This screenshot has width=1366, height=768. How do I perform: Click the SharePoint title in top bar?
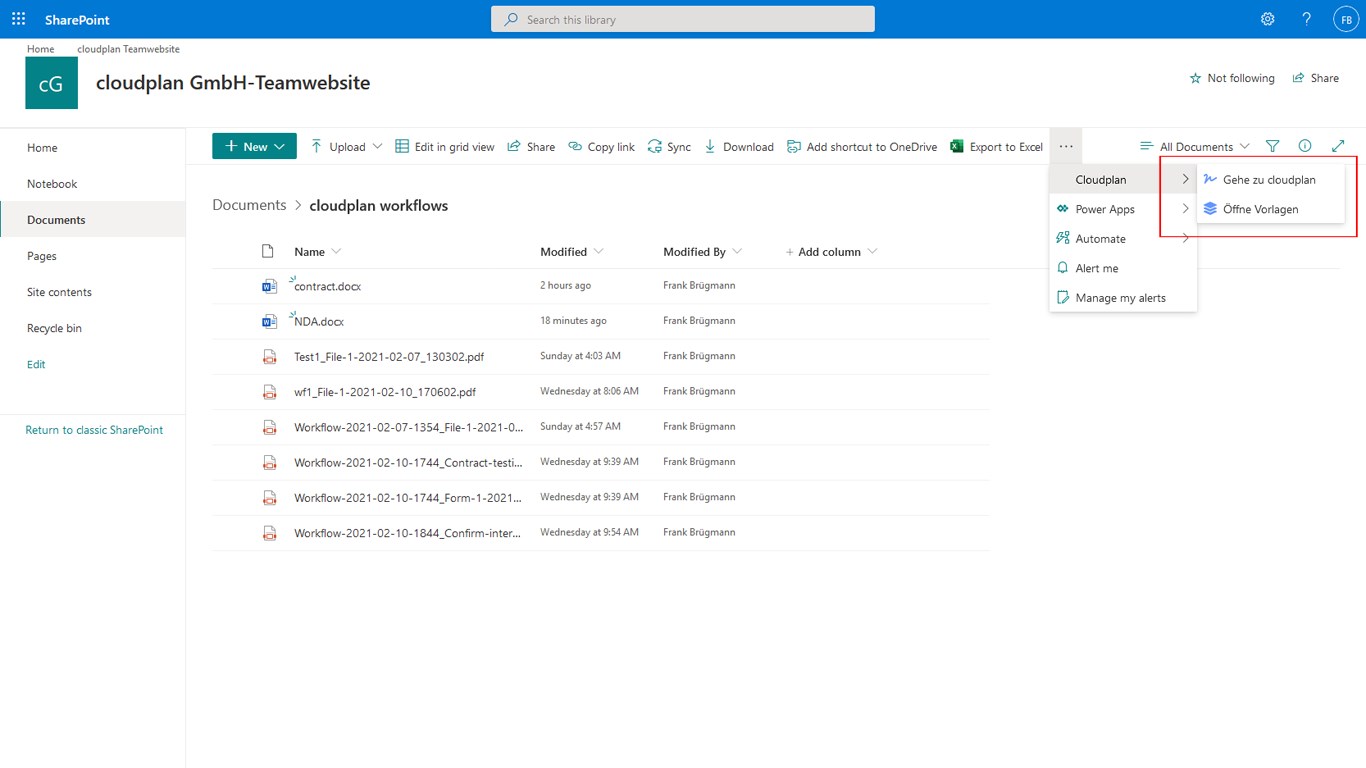coord(77,19)
